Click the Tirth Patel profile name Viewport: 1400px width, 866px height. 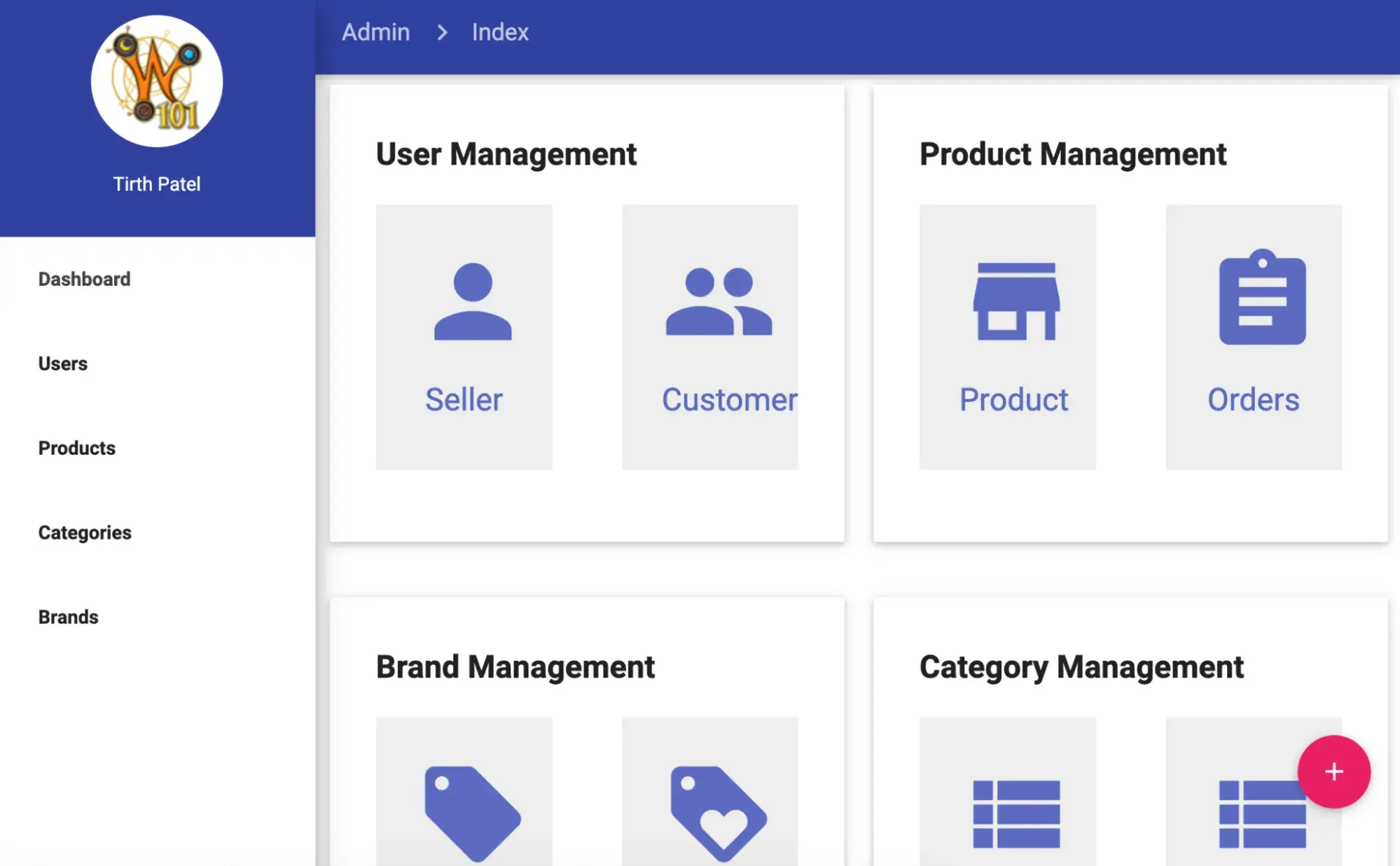156,183
